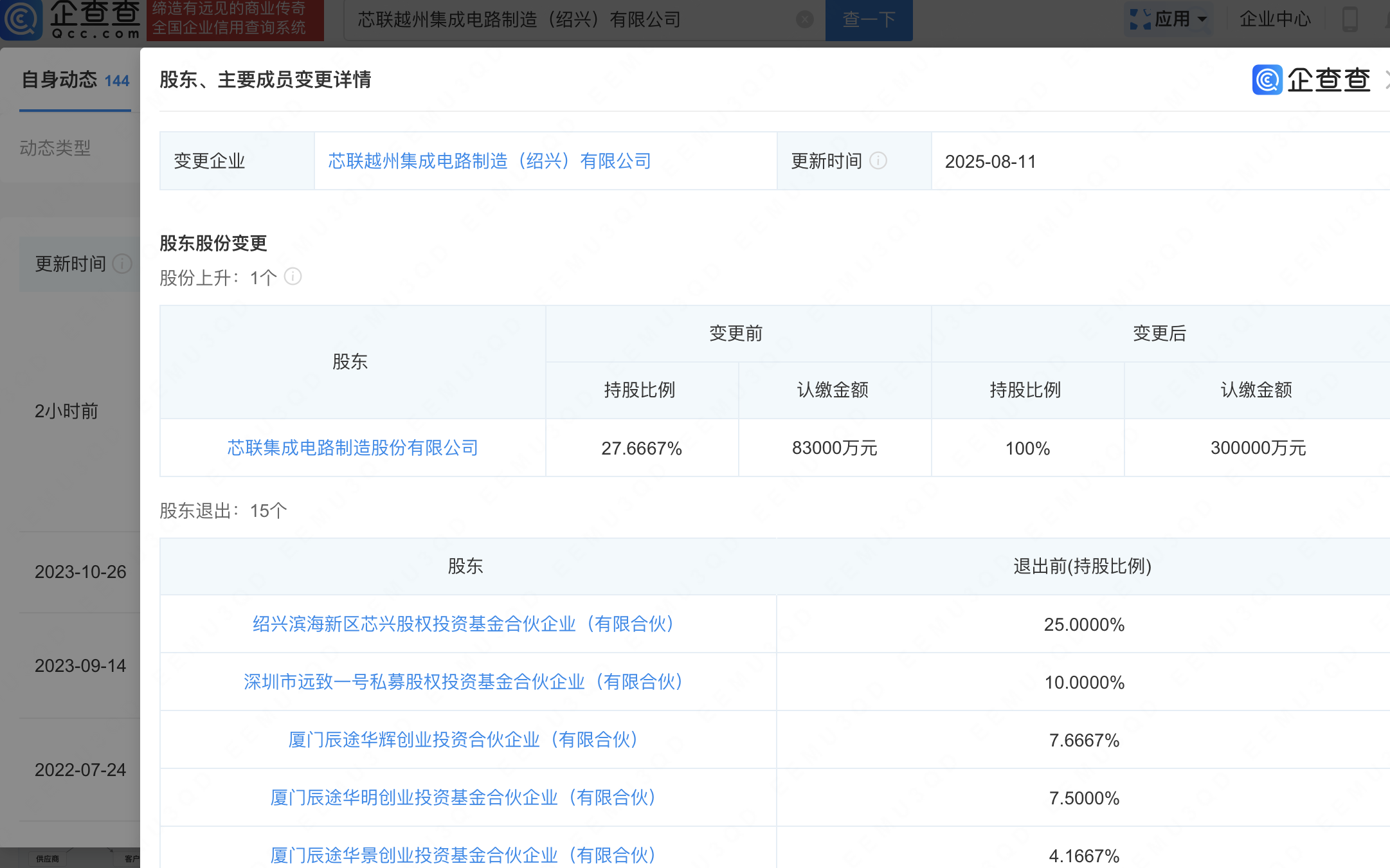Click the 10.0000% exit share cell

(1084, 682)
